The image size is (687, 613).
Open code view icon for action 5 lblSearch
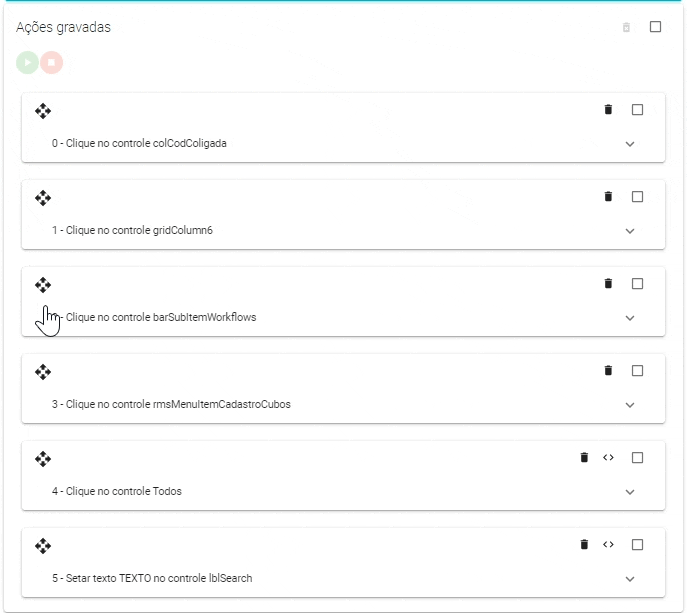(x=608, y=545)
